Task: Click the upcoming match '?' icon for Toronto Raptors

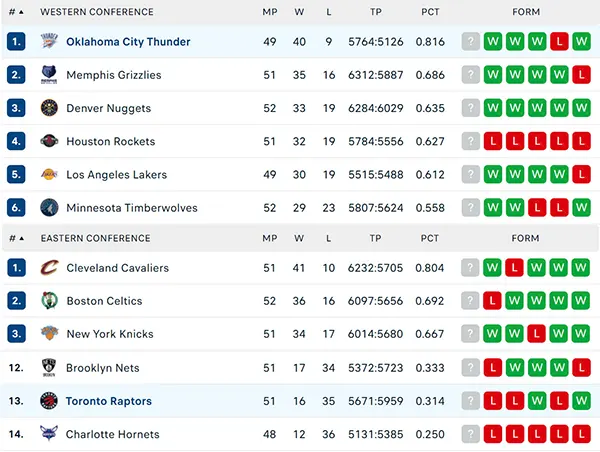Action: click(471, 401)
